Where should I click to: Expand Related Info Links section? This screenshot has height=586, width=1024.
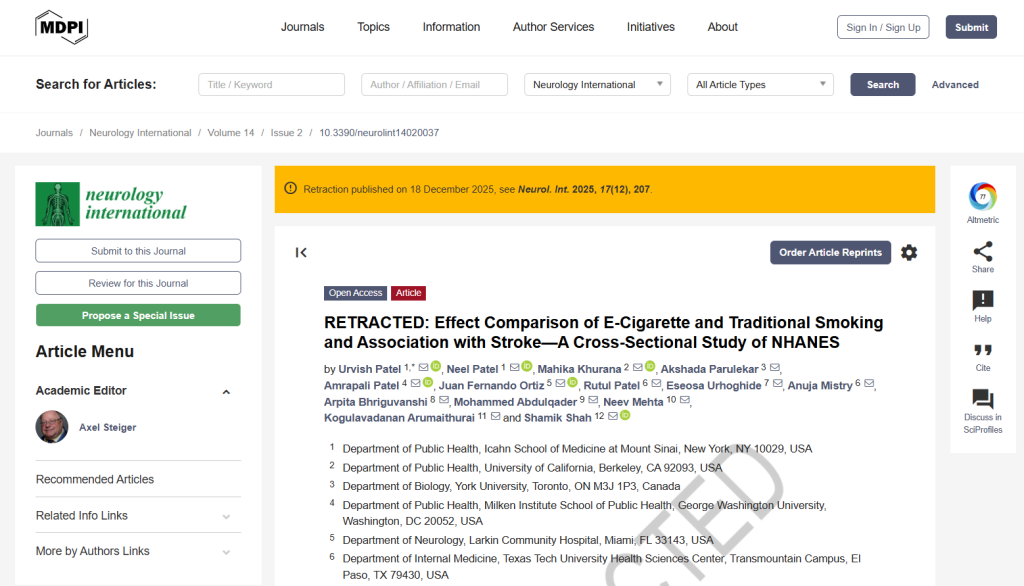pos(226,517)
